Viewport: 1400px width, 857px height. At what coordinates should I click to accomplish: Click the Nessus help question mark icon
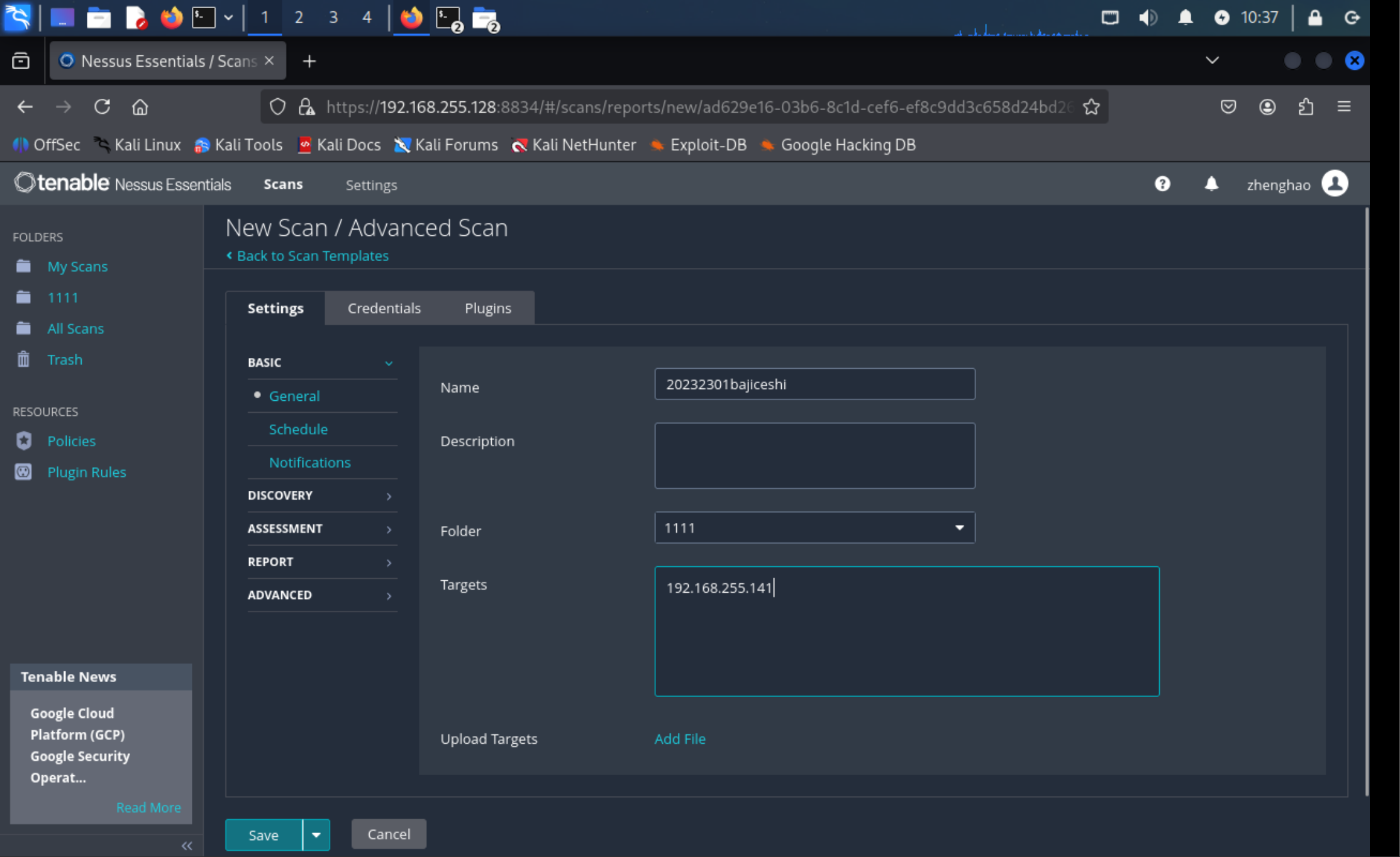(x=1162, y=184)
